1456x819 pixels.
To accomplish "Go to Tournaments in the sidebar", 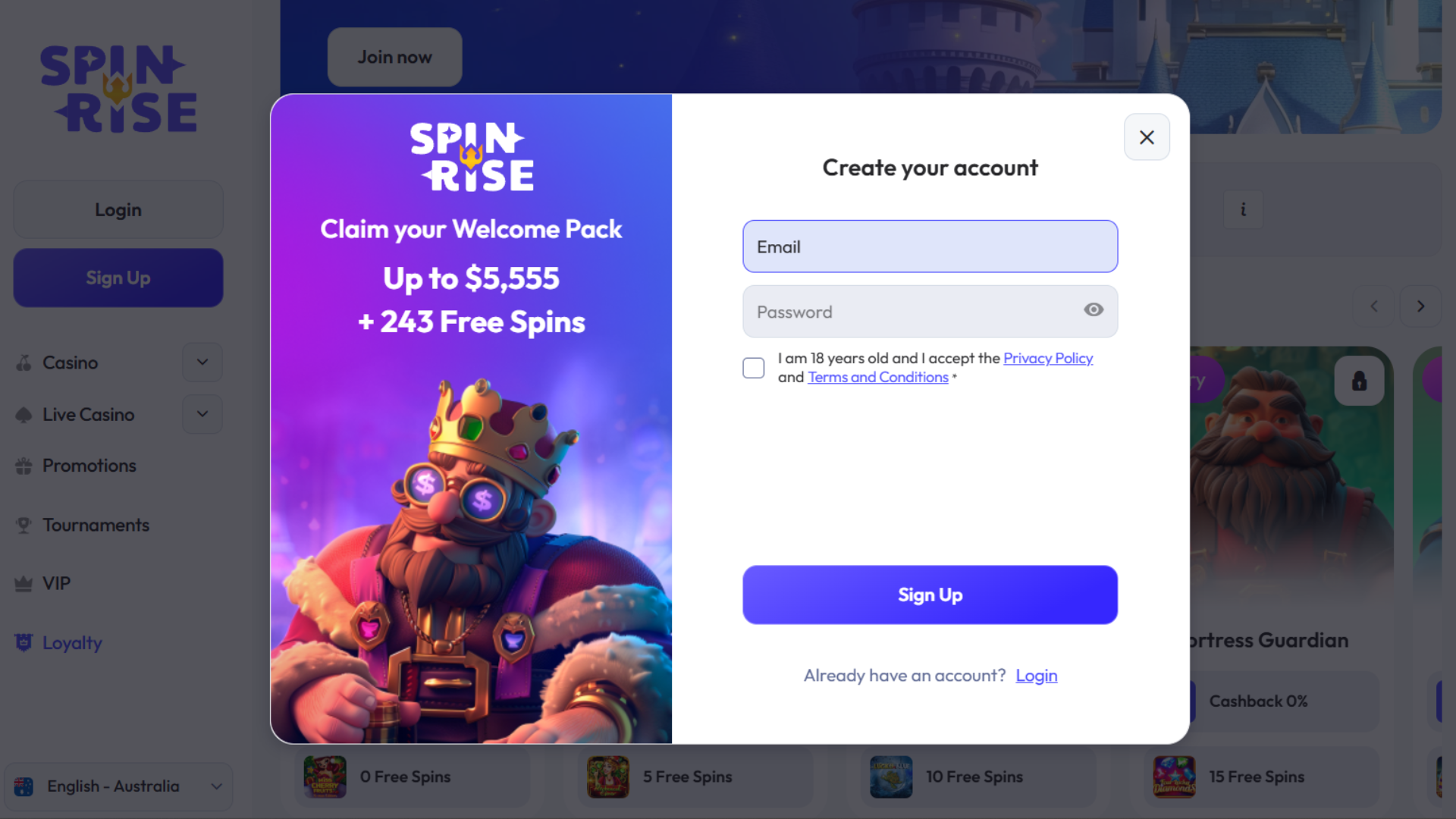I will pyautogui.click(x=96, y=525).
